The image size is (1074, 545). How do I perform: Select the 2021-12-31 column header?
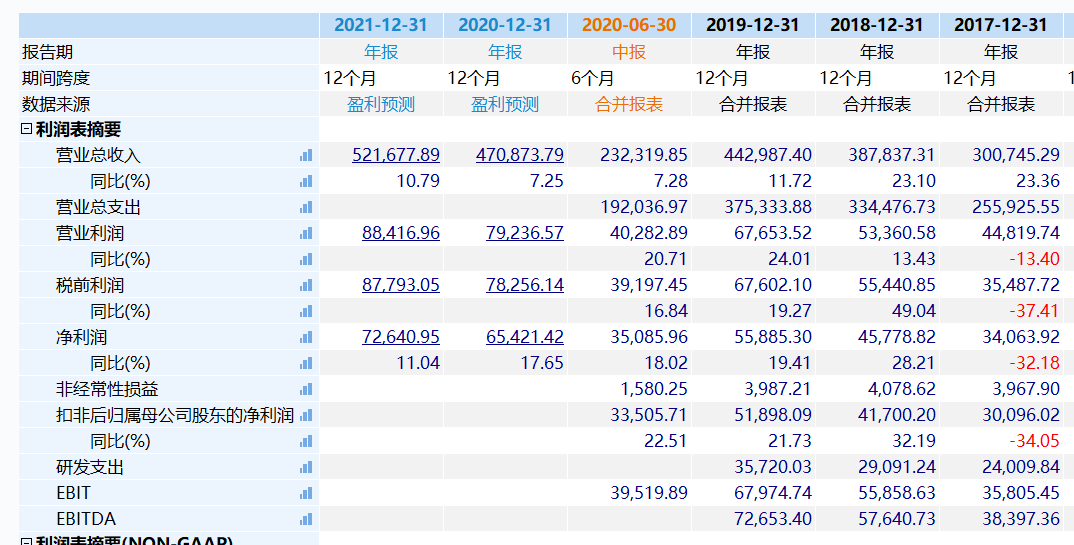coord(381,25)
